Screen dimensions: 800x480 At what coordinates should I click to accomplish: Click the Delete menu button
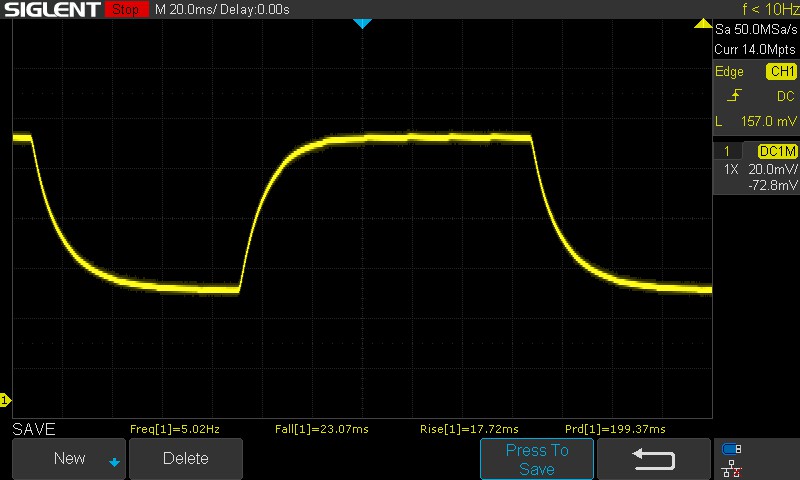[186, 458]
